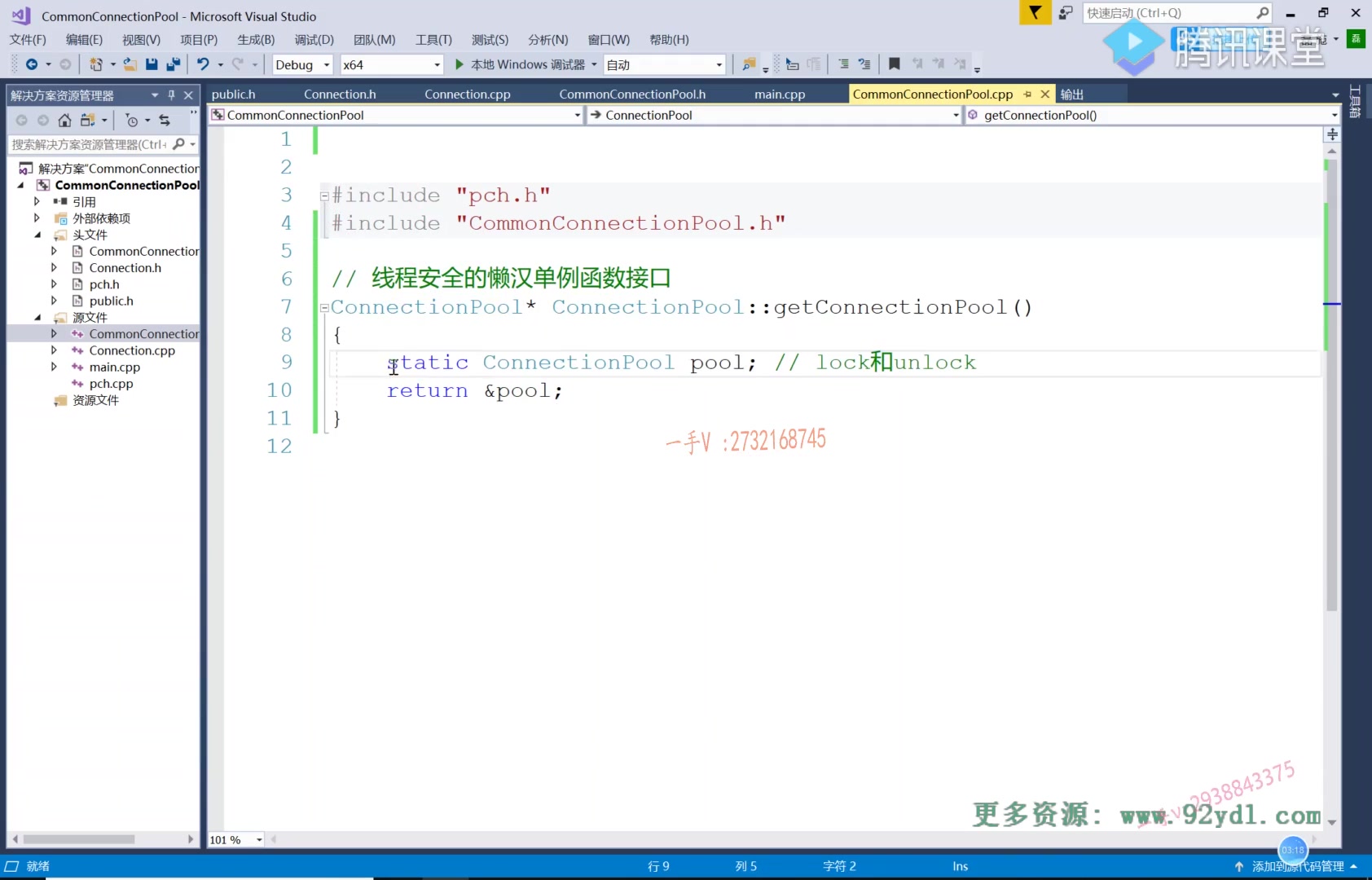Click the Navigate Backward arrow in main toolbar
Screen dimensions: 1372x880
click(32, 64)
